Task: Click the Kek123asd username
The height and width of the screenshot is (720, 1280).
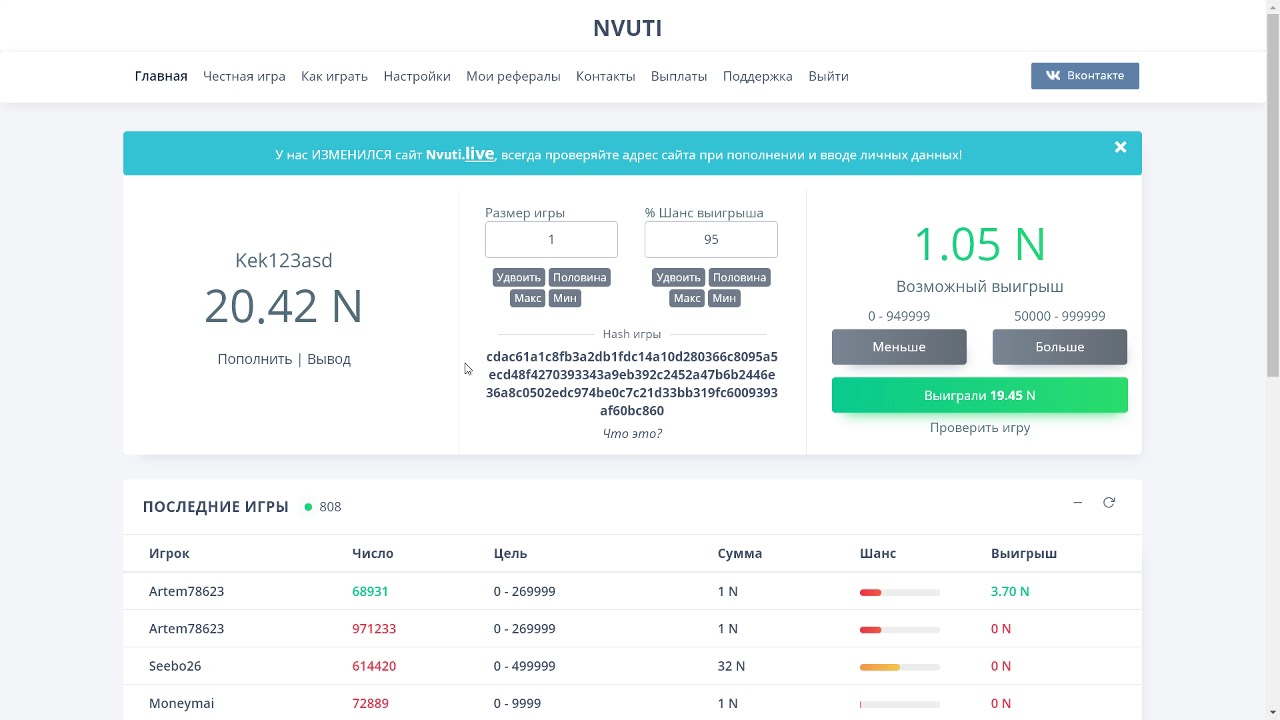Action: click(x=284, y=261)
